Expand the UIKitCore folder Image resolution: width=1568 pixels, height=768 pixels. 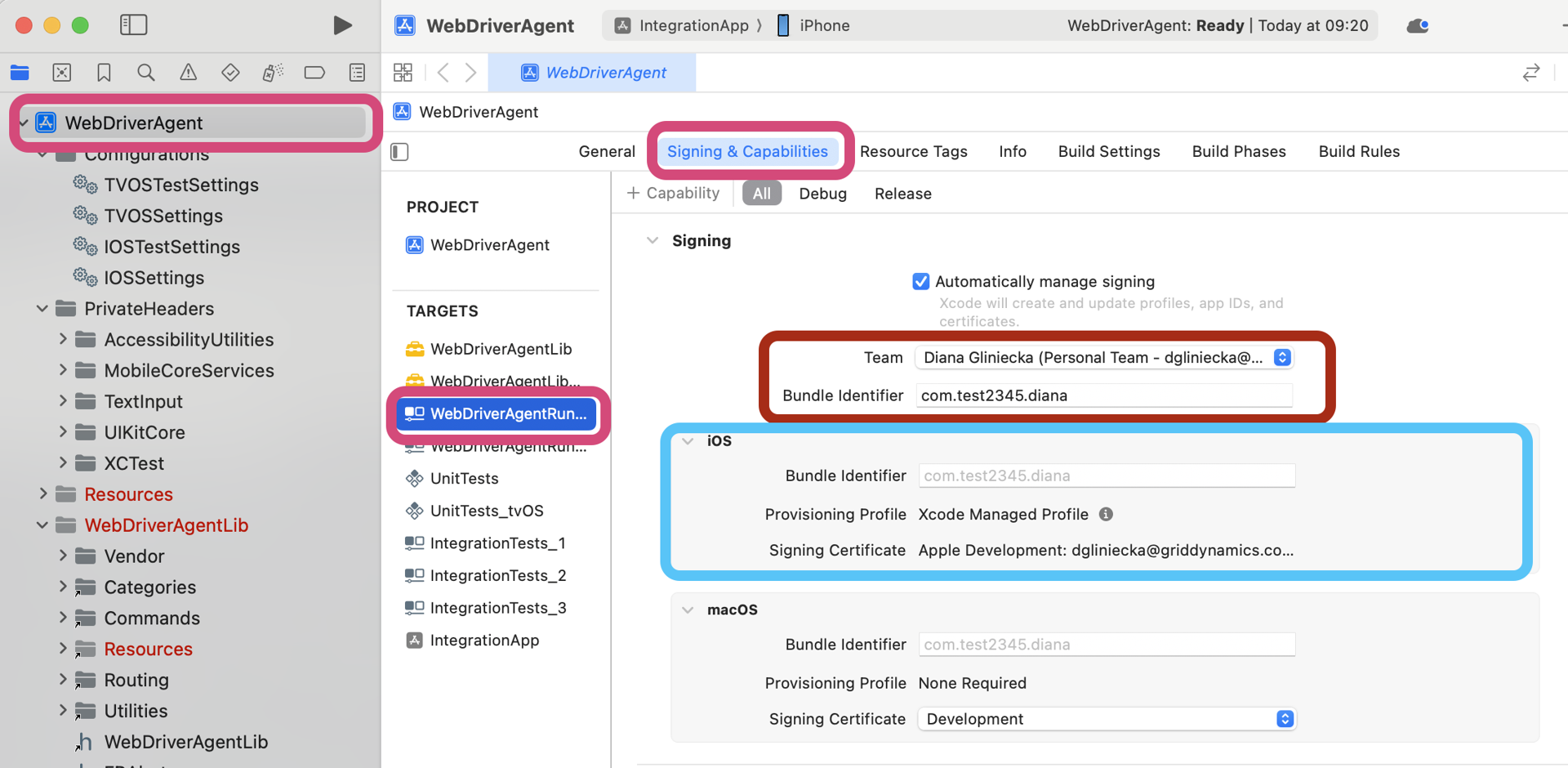(63, 432)
